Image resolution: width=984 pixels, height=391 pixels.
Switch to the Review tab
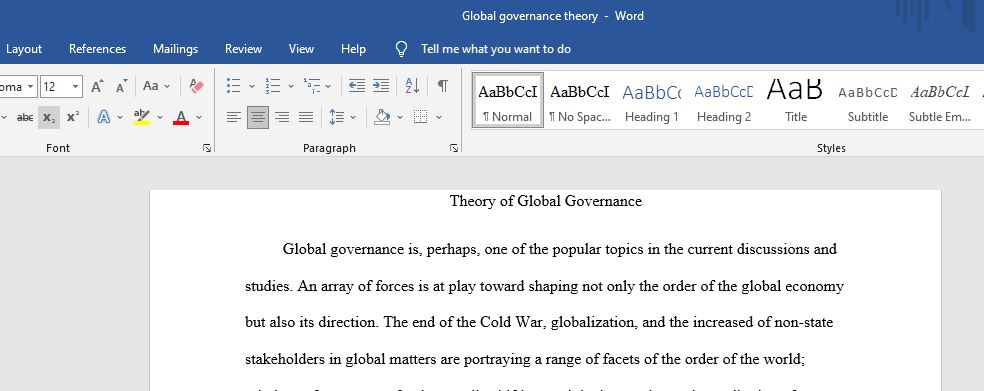[243, 49]
